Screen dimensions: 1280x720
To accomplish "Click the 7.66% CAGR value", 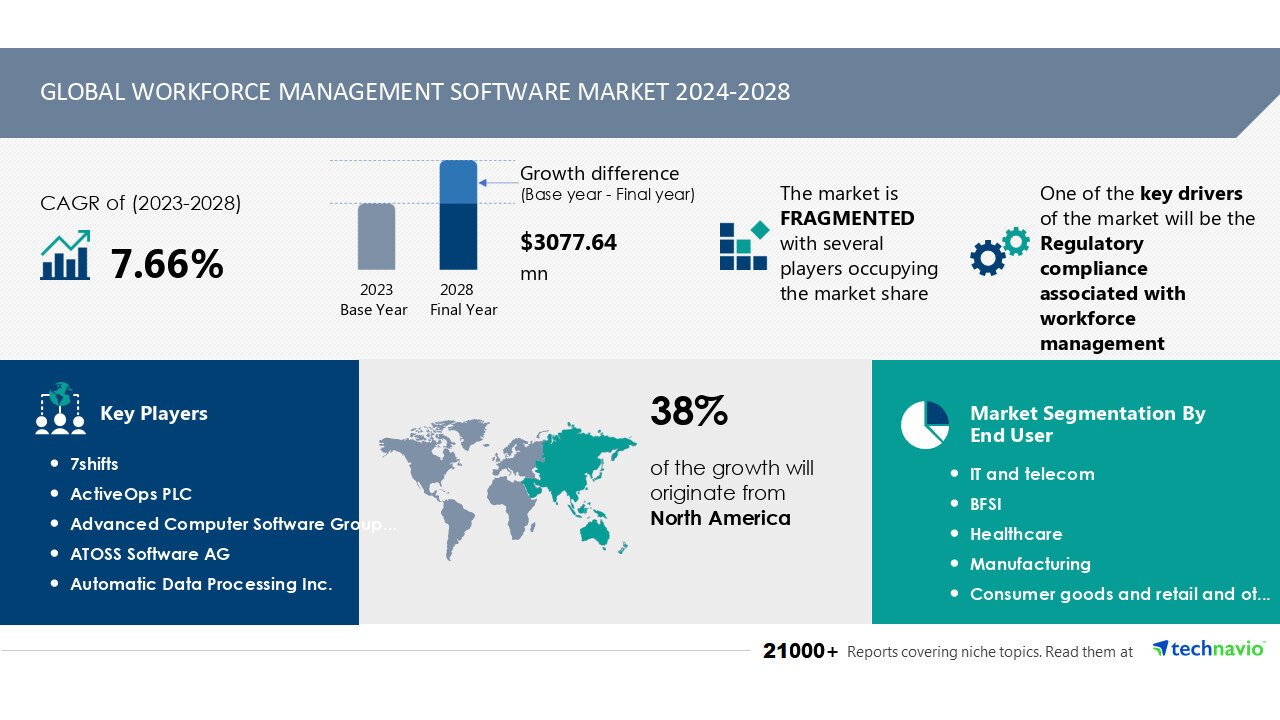I will [167, 264].
